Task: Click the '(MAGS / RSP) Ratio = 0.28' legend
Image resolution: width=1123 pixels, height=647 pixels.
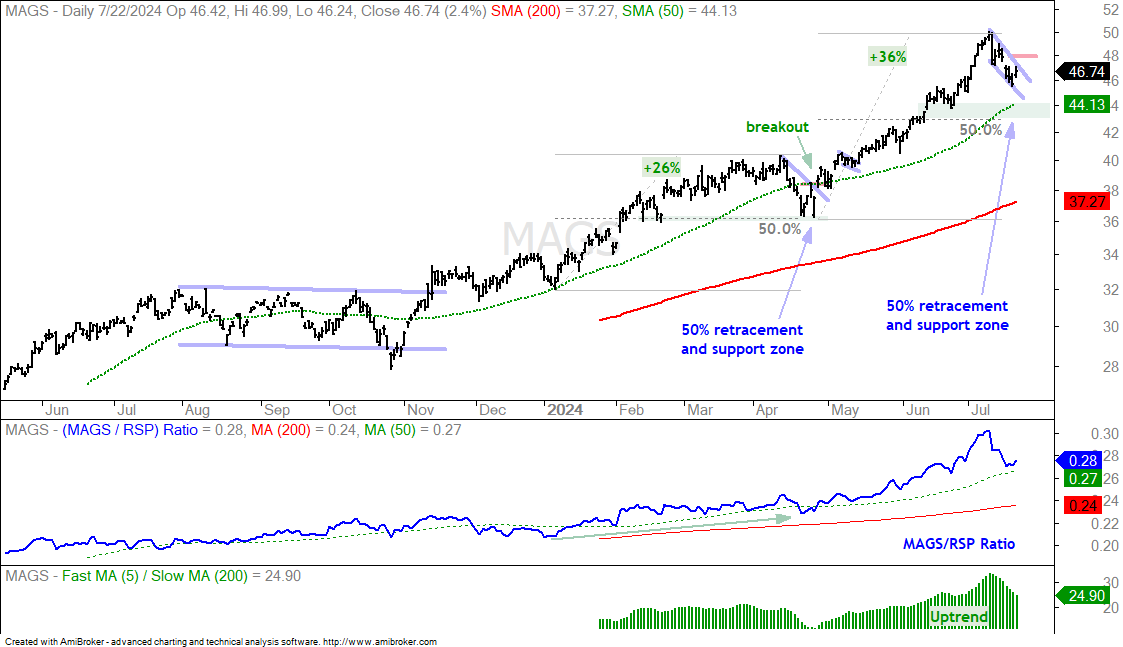Action: click(x=153, y=430)
